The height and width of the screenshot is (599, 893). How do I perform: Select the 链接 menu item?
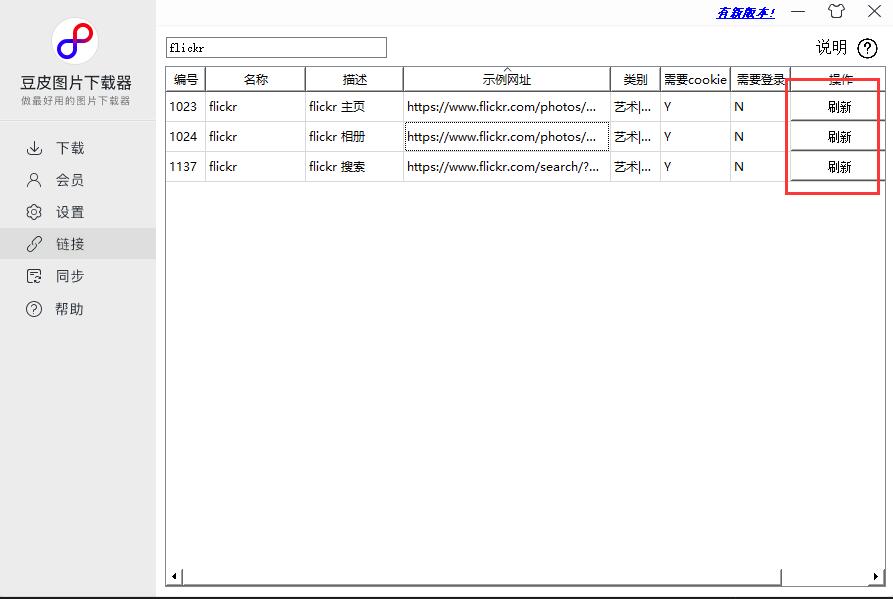tap(77, 244)
